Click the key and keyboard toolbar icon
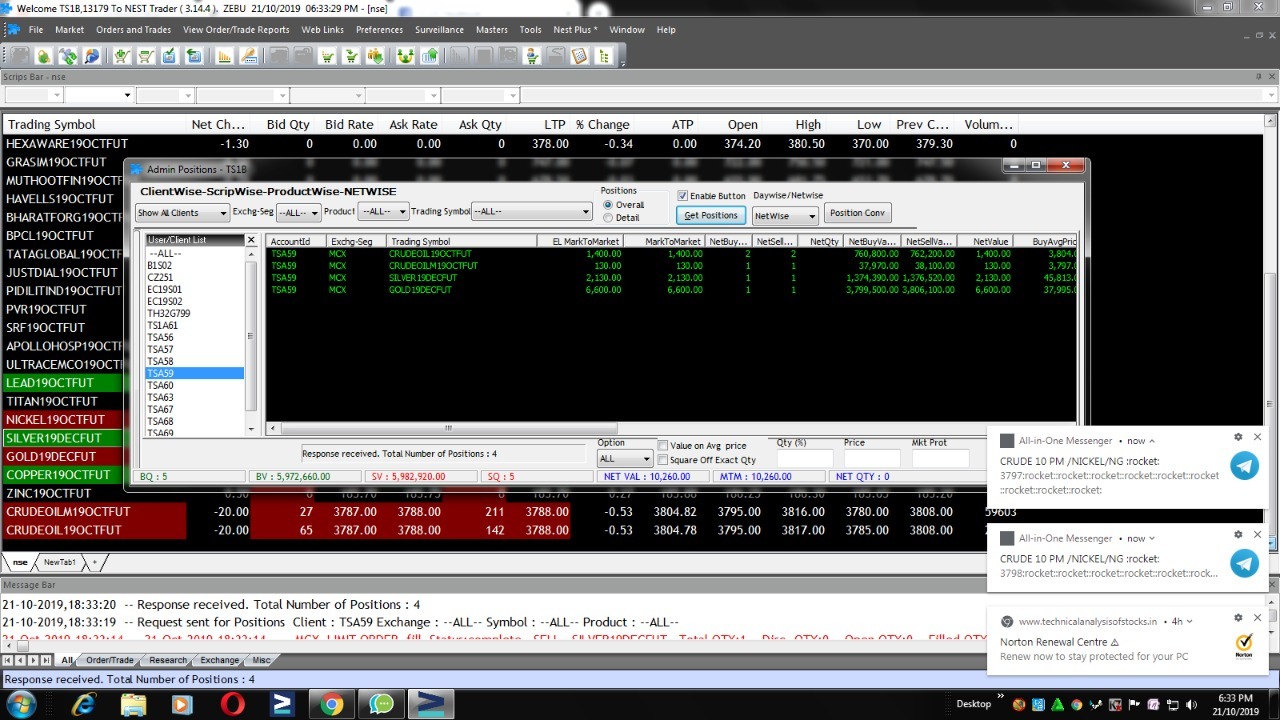Viewport: 1280px width, 720px height. pos(248,56)
